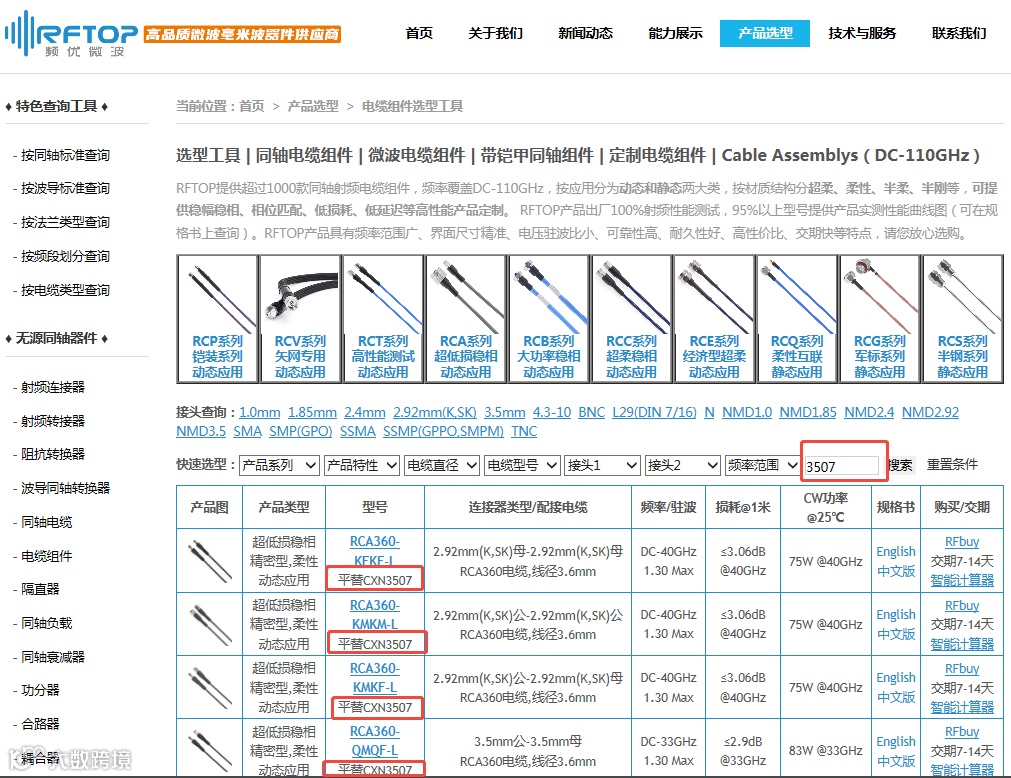Expand the 接头1 dropdown
The width and height of the screenshot is (1011, 778).
(602, 465)
